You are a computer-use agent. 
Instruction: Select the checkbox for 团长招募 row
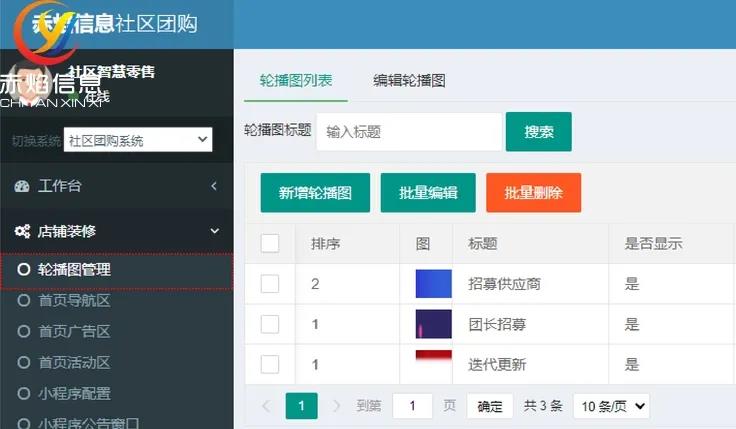coord(270,324)
